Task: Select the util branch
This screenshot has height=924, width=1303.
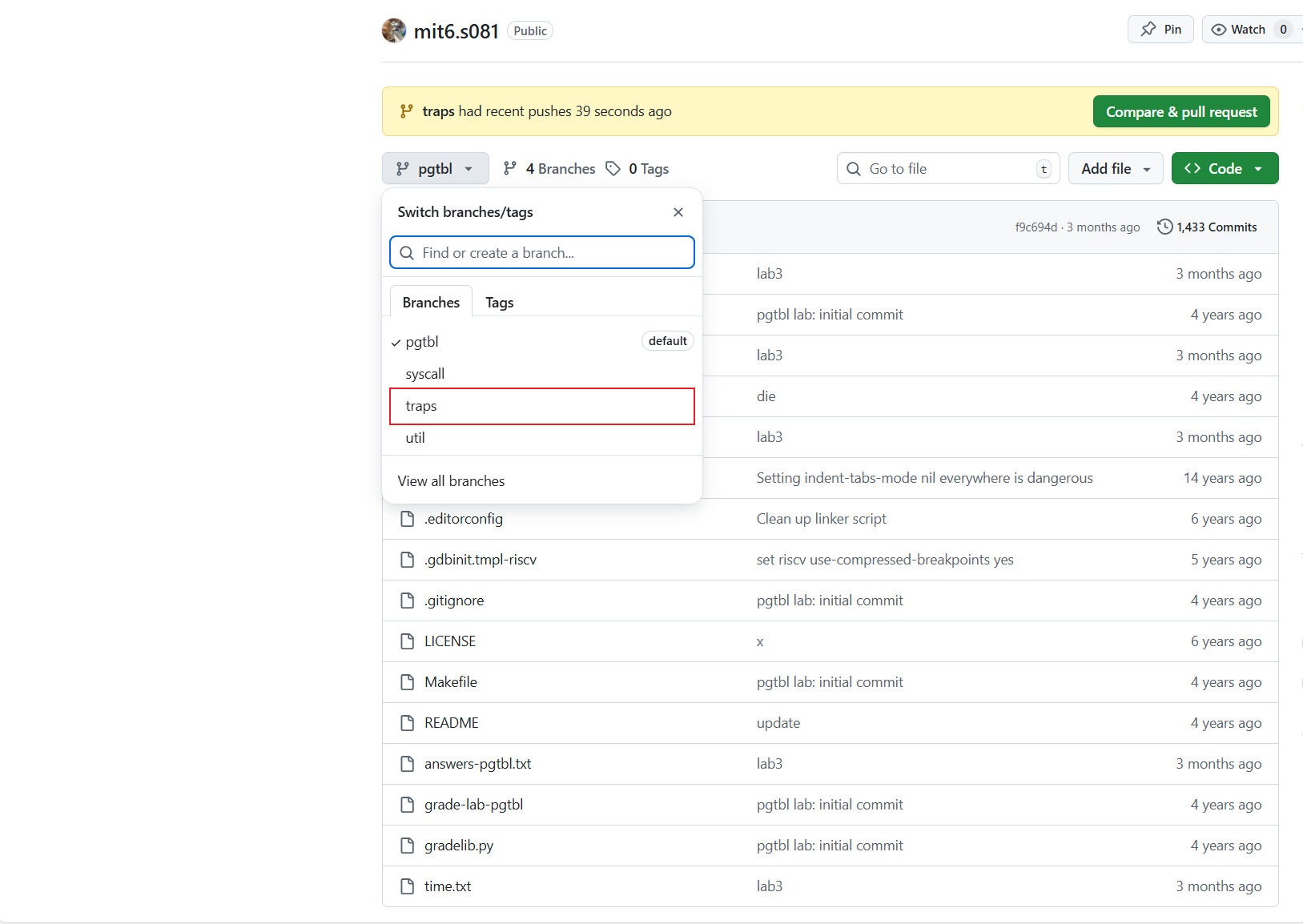Action: 542,438
